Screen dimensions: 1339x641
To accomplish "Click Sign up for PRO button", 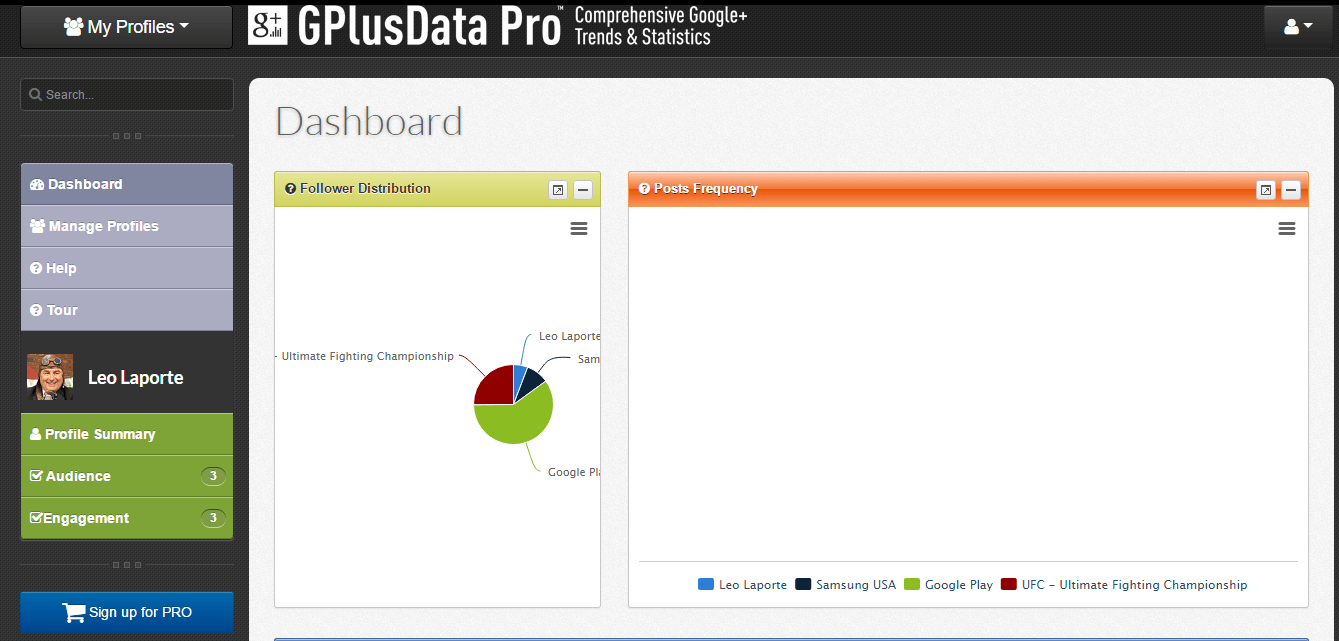I will click(x=127, y=612).
